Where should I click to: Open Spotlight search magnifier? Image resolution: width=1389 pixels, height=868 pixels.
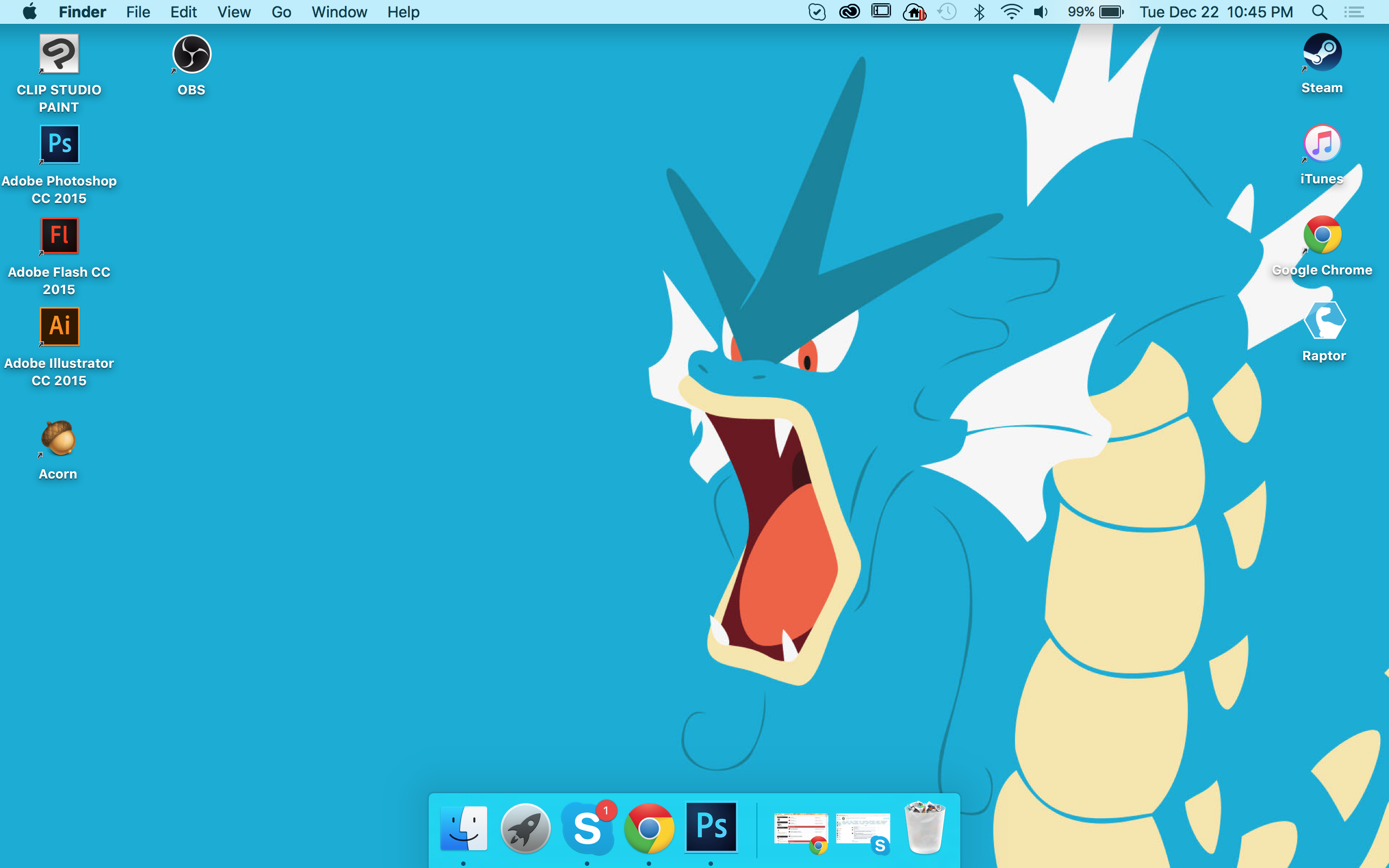coord(1319,11)
